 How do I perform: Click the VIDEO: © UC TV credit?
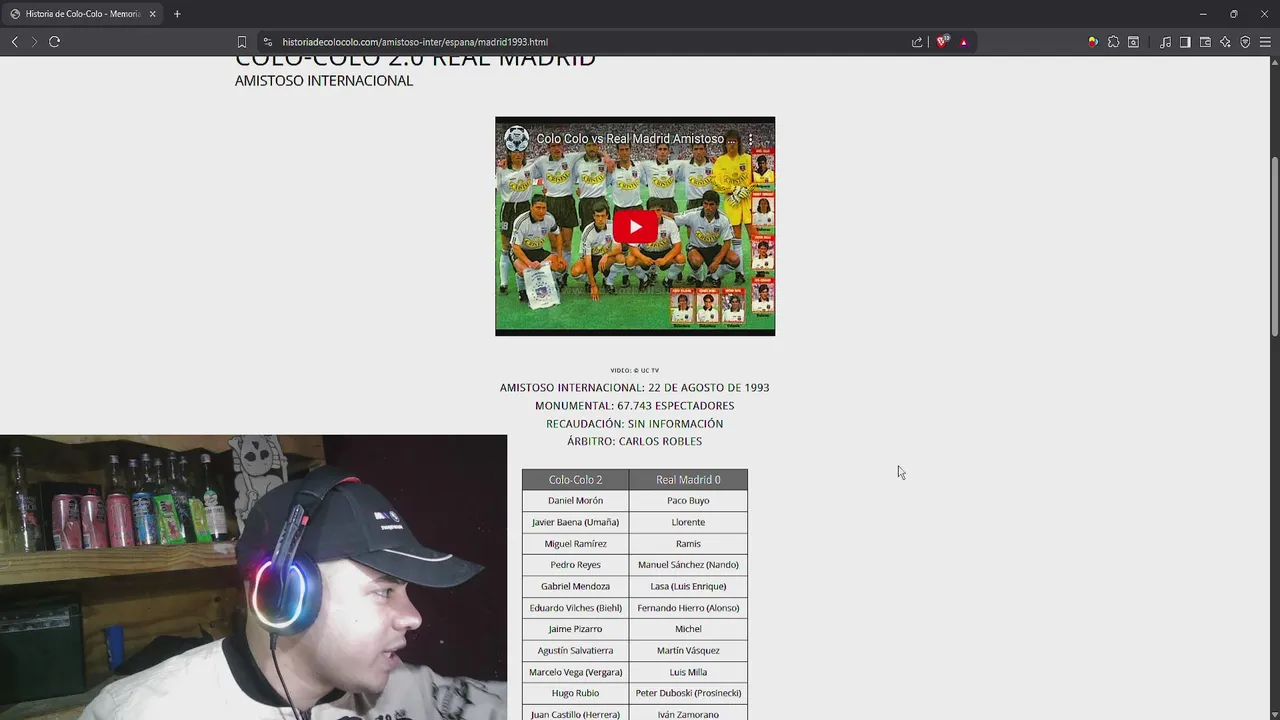[635, 371]
